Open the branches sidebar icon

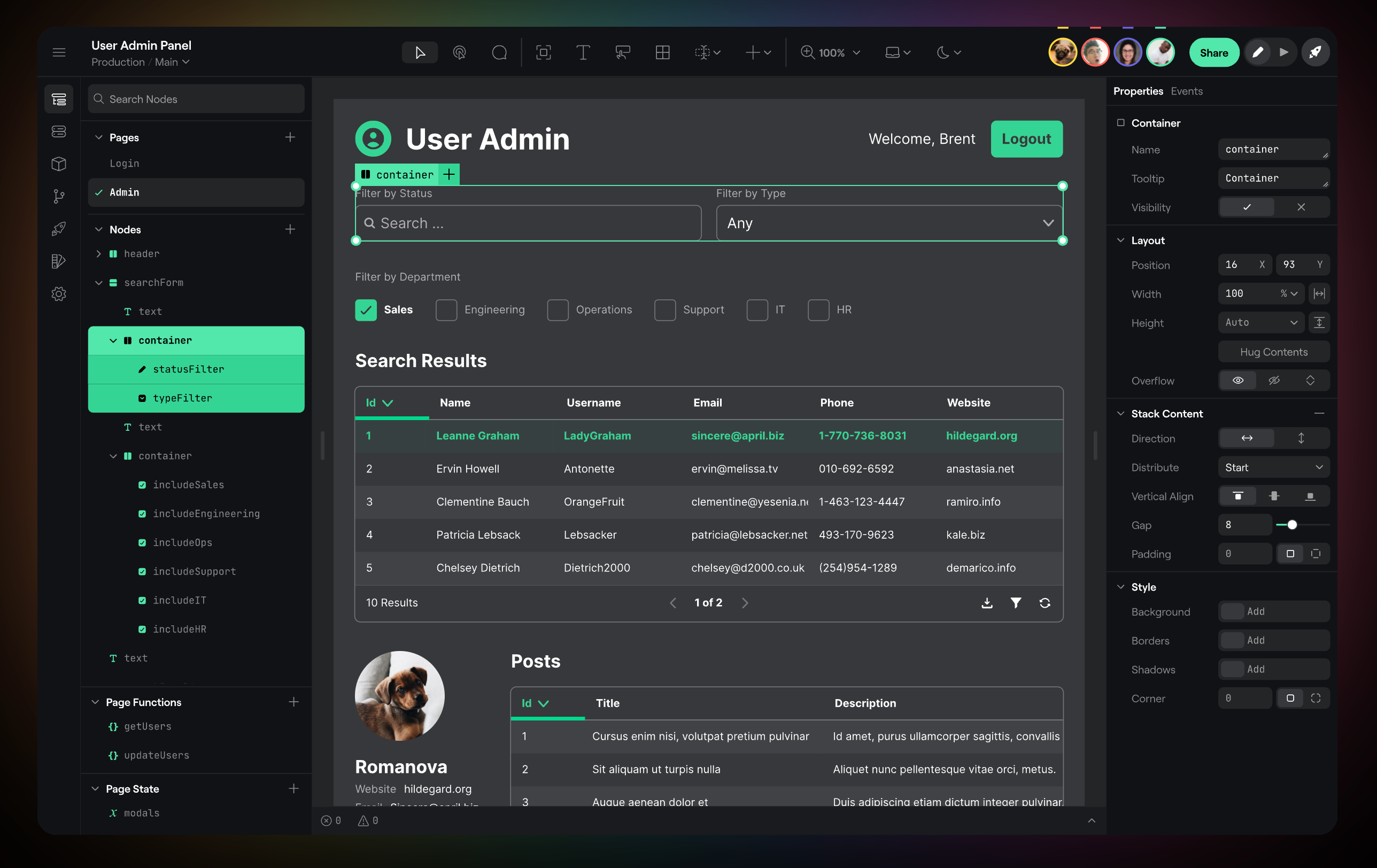59,197
